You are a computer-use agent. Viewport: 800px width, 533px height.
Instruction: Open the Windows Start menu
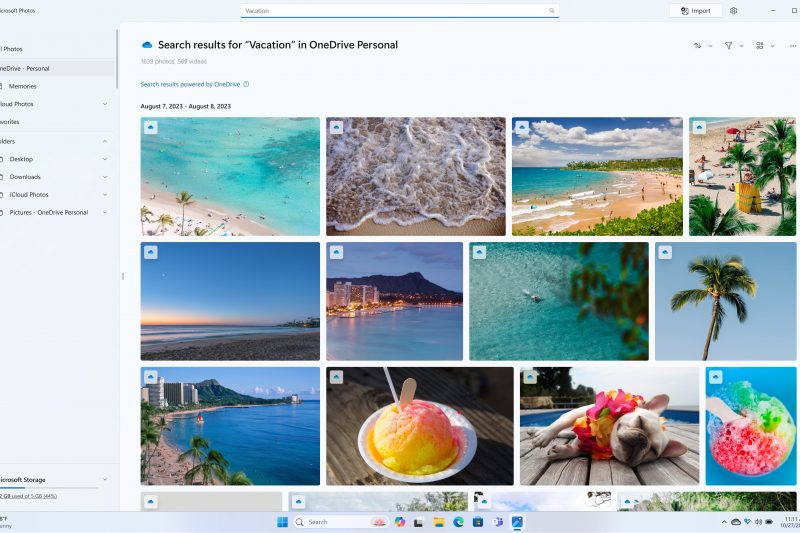click(x=282, y=522)
